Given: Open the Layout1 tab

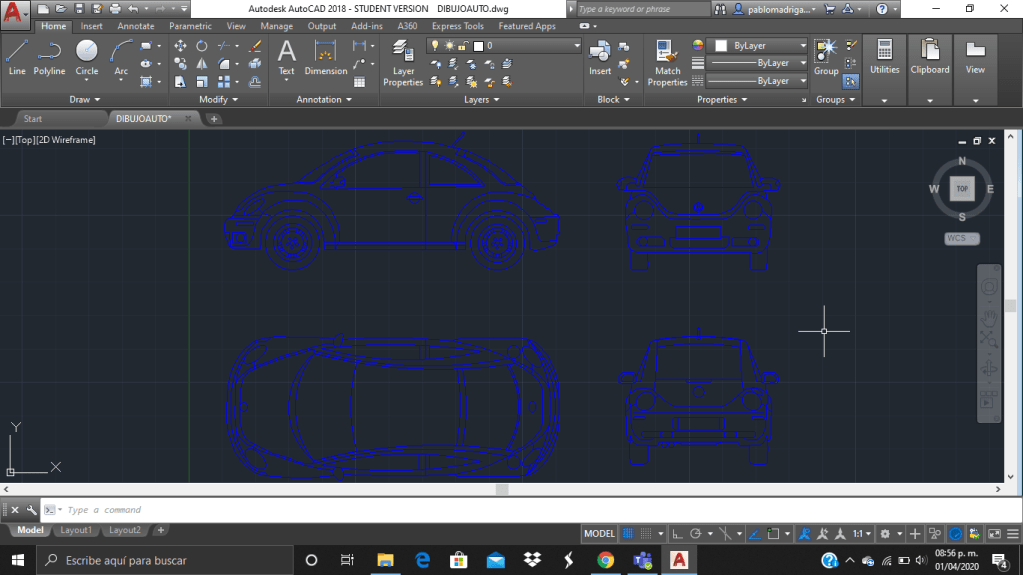Looking at the screenshot, I should pos(76,530).
